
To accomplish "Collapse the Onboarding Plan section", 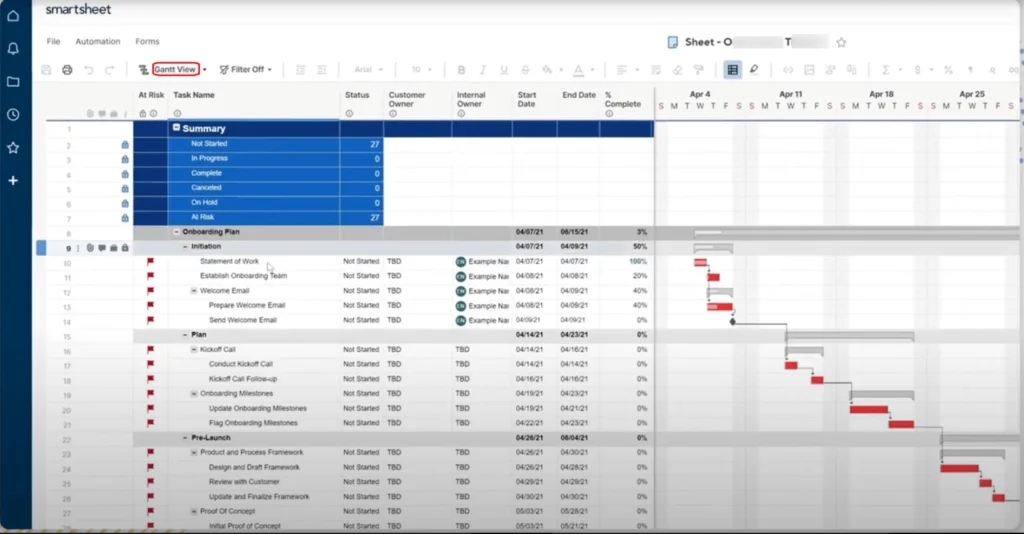I will (177, 231).
